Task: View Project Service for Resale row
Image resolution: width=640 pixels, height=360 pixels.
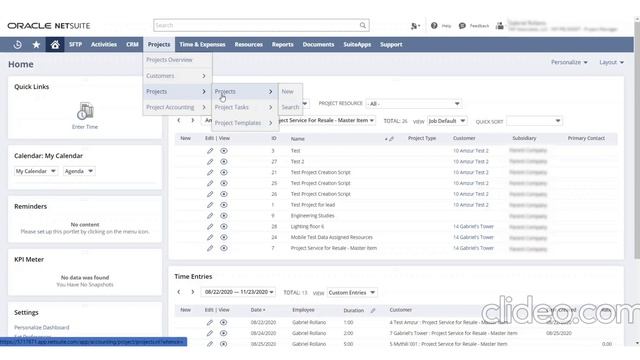Action: 224,248
